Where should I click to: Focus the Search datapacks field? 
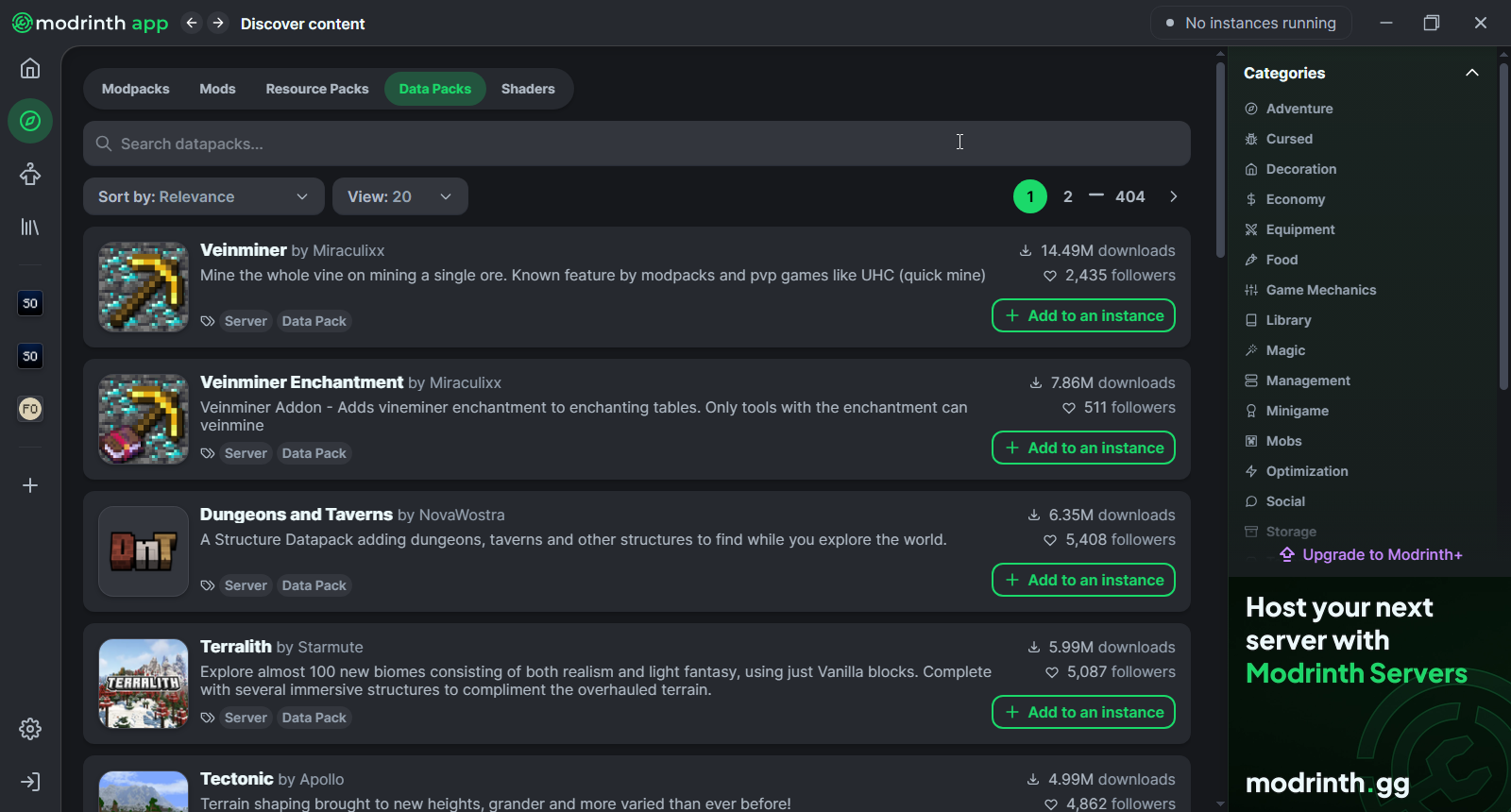(x=637, y=144)
